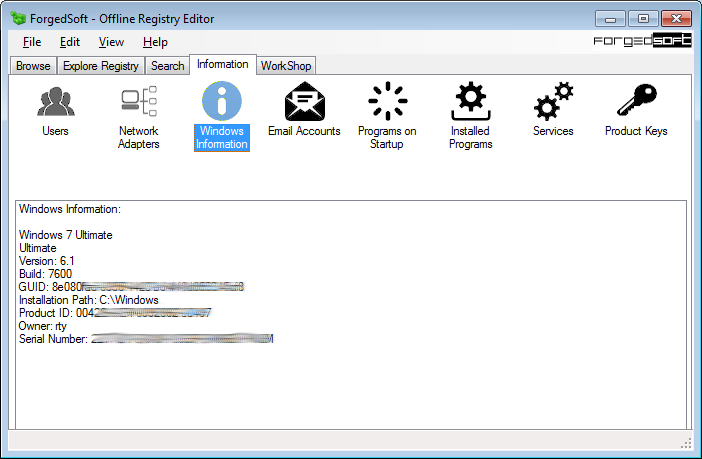The height and width of the screenshot is (459, 702).
Task: Click the Serial Number line
Action: pos(146,339)
